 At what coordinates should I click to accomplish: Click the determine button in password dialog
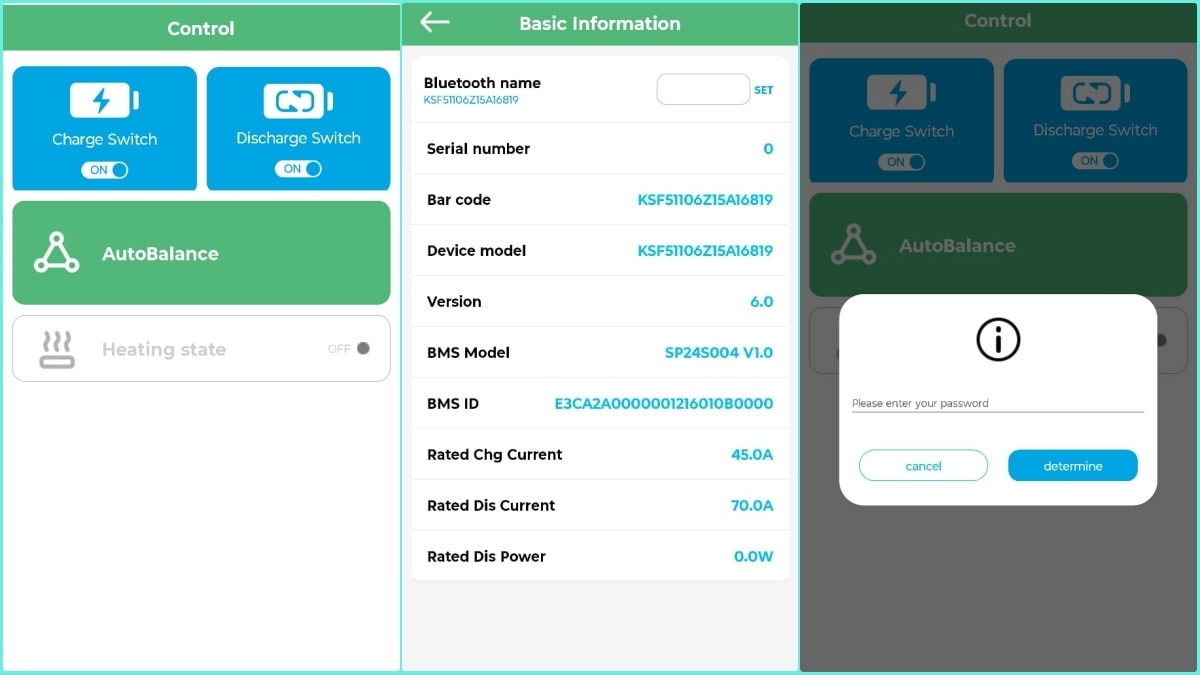[1073, 466]
